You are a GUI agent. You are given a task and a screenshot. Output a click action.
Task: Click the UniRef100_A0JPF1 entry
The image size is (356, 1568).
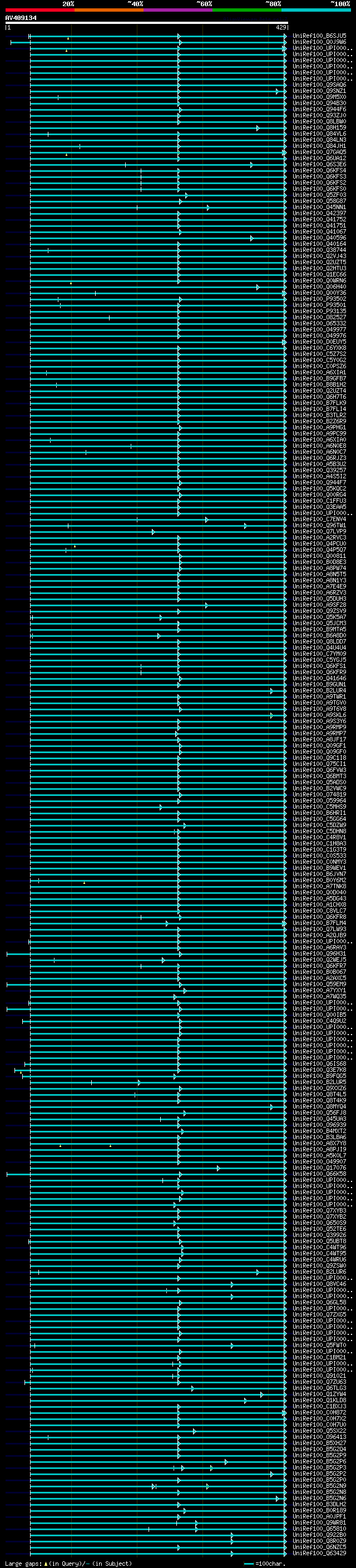[x=319, y=1516]
